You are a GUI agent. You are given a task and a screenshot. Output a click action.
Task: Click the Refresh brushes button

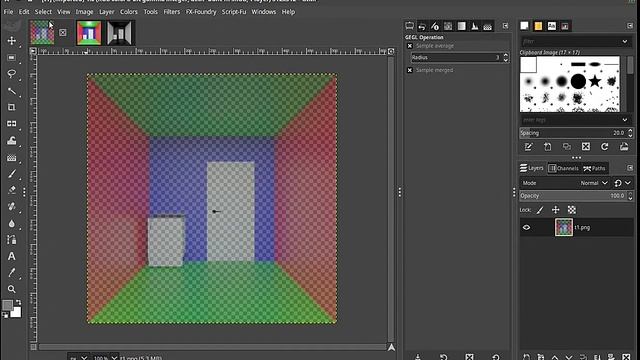604,147
